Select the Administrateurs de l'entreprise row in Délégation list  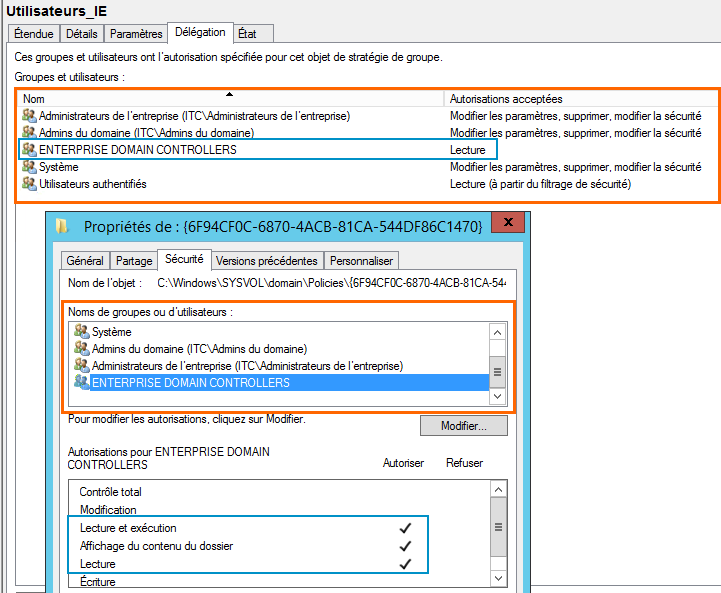(368, 116)
